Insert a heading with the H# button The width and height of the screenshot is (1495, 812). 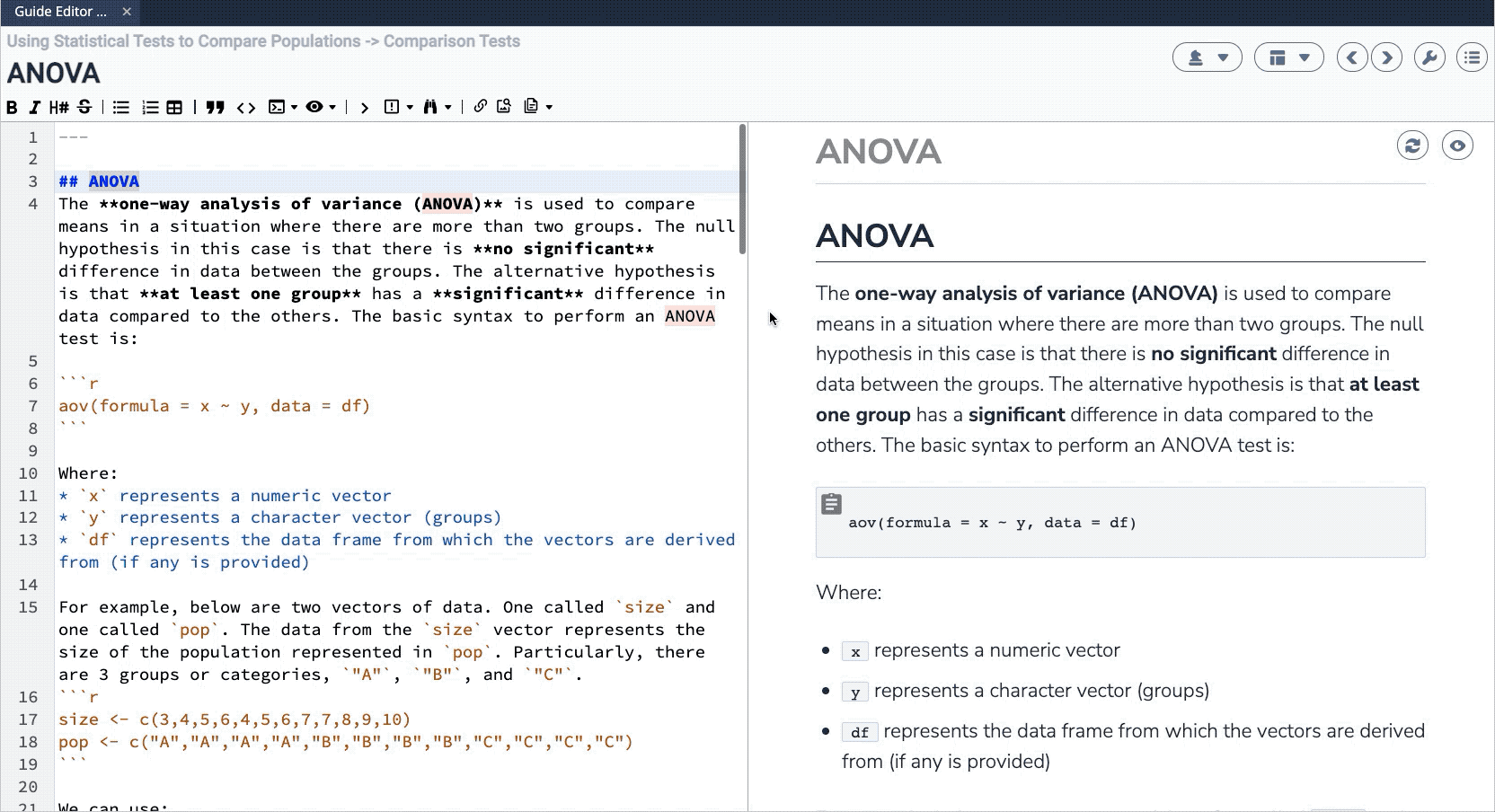[x=59, y=107]
